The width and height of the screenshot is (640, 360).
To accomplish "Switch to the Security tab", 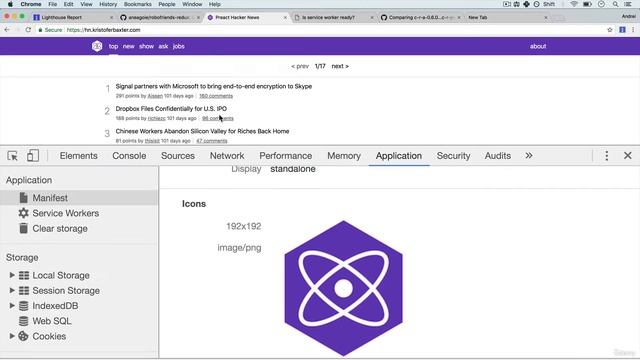I will pos(453,156).
